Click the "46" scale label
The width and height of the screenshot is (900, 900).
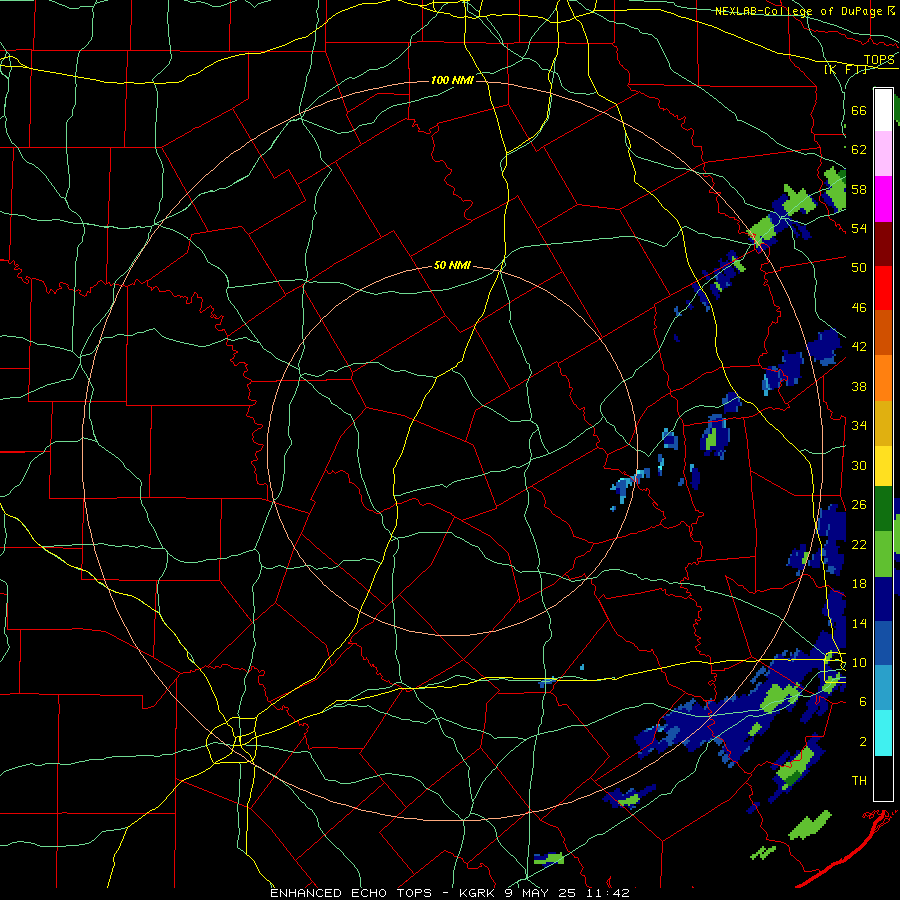[x=859, y=307]
